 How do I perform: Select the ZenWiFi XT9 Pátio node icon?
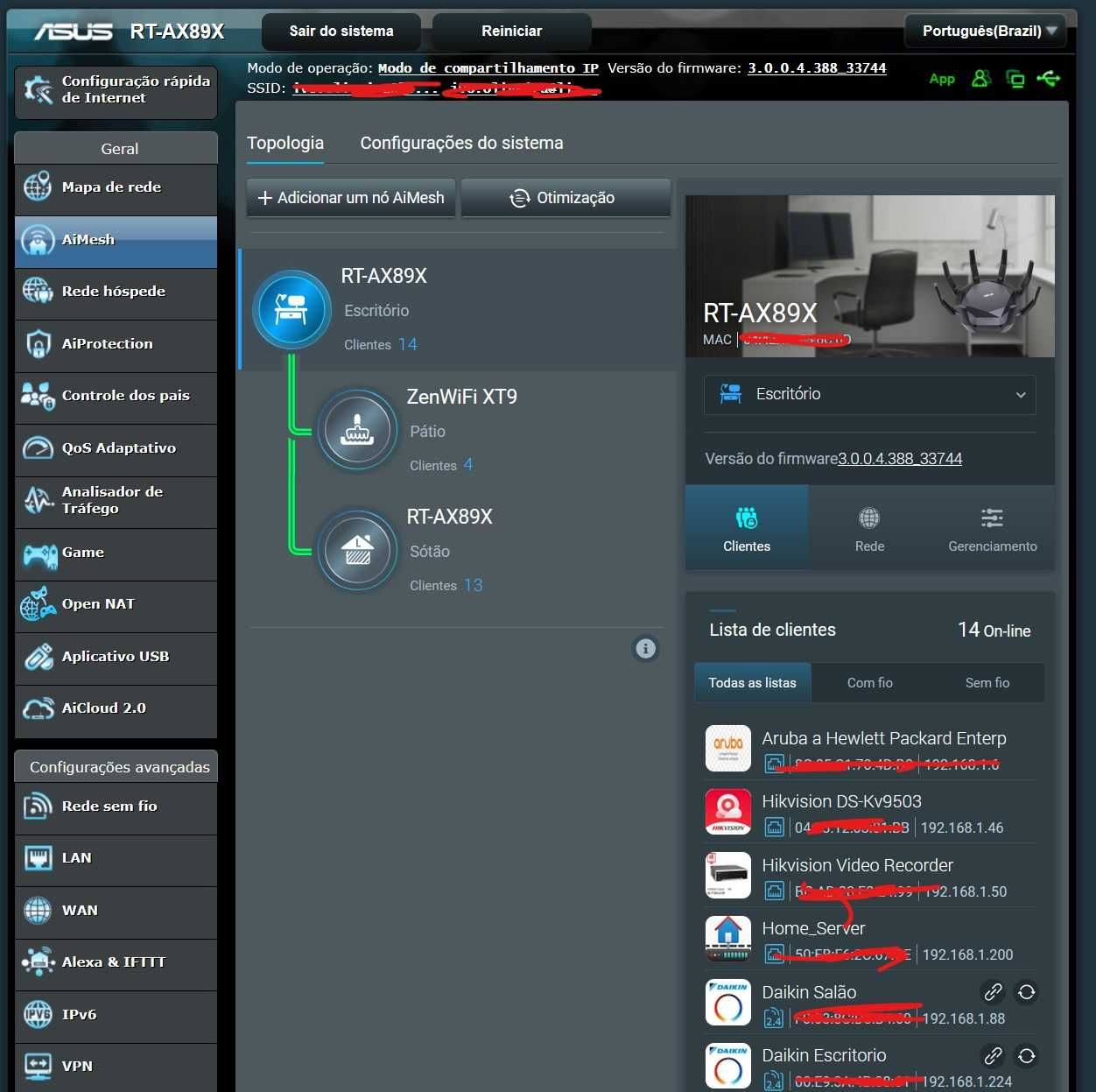[357, 430]
